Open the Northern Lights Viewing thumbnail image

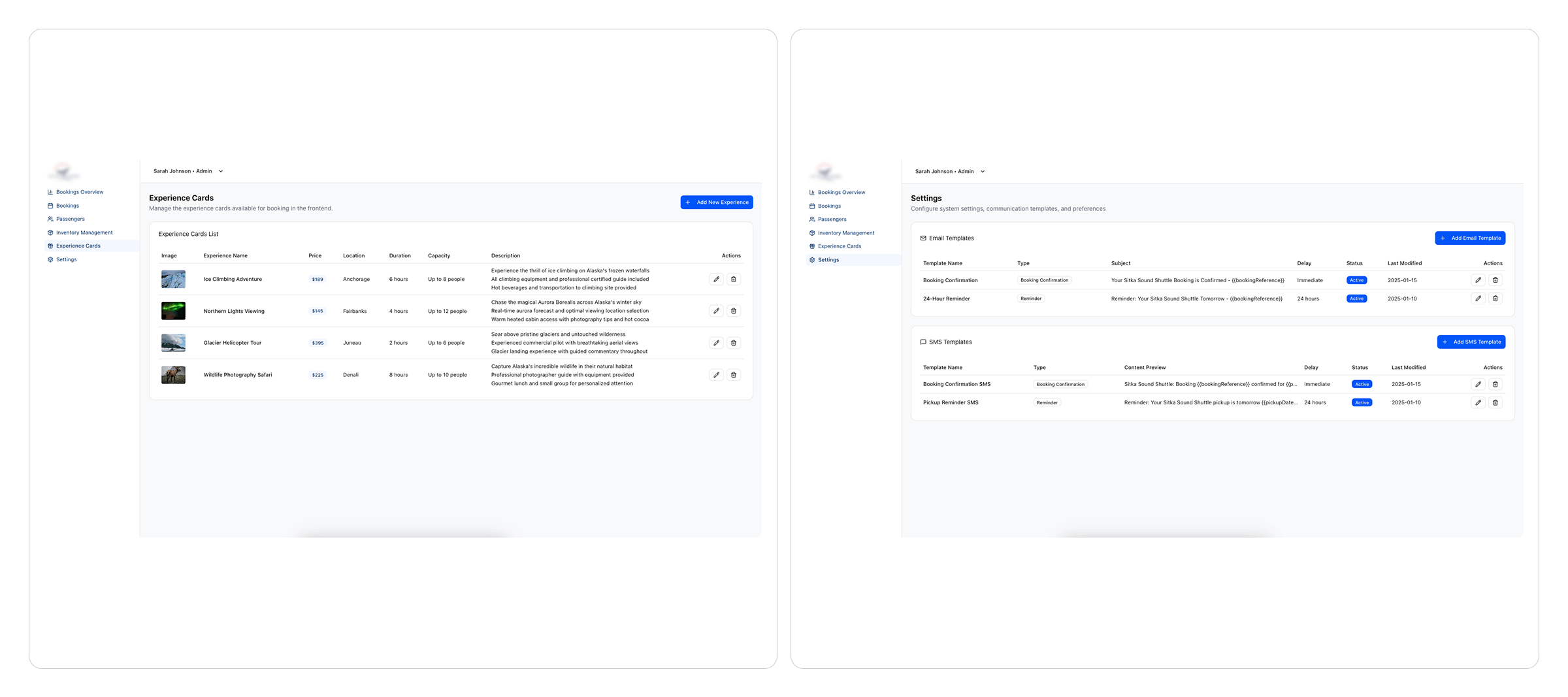173,311
